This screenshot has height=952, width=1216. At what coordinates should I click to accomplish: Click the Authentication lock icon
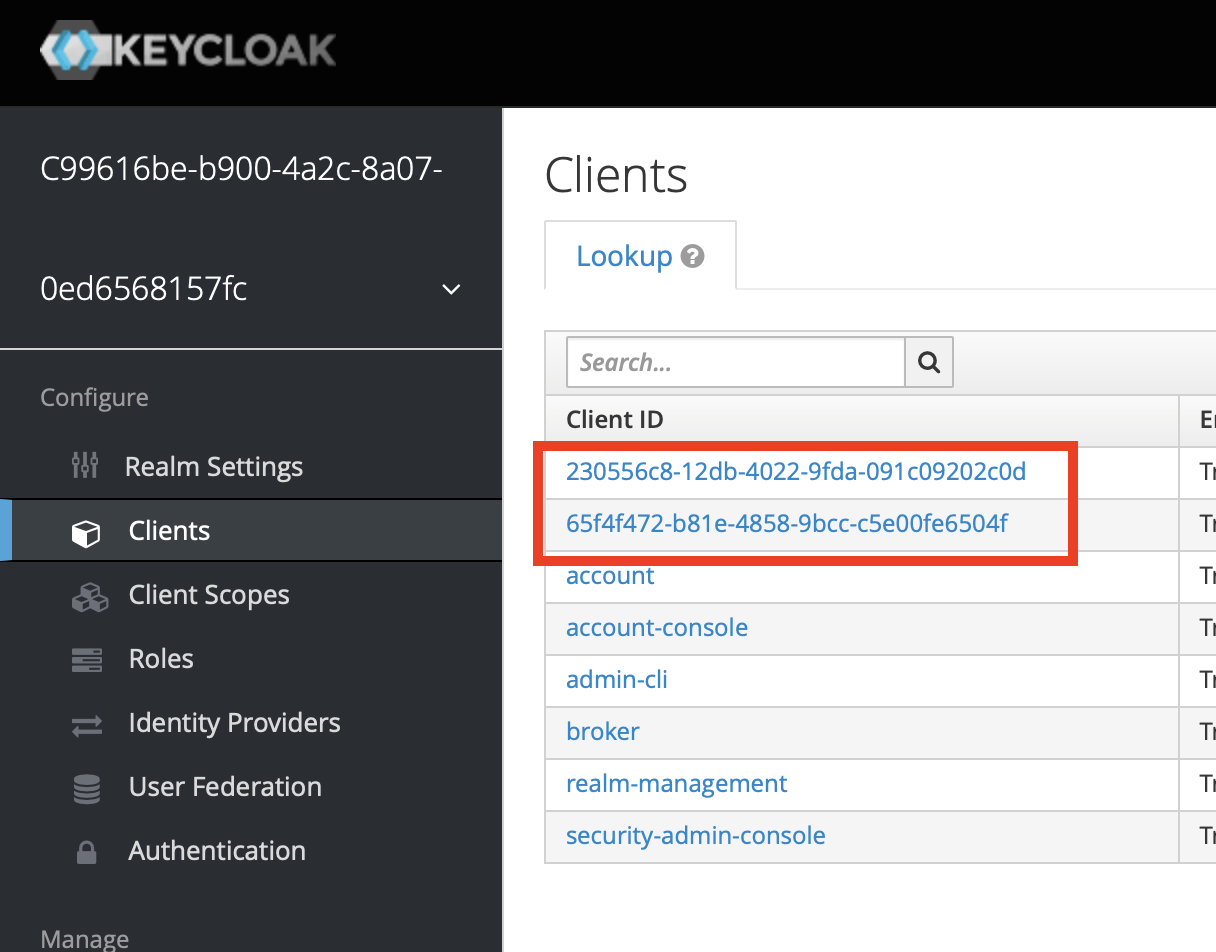click(x=87, y=852)
